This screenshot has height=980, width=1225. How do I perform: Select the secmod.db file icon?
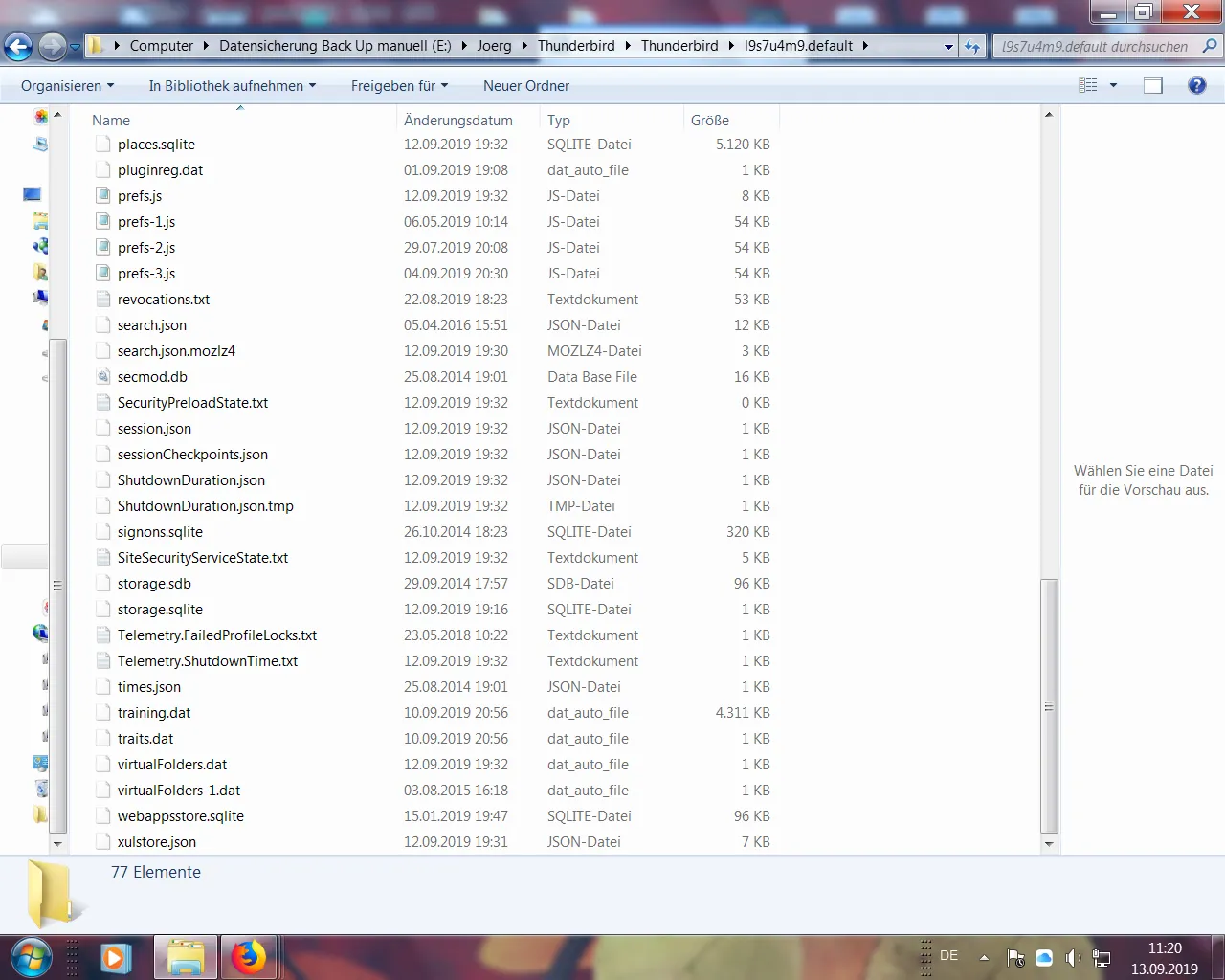click(x=103, y=377)
